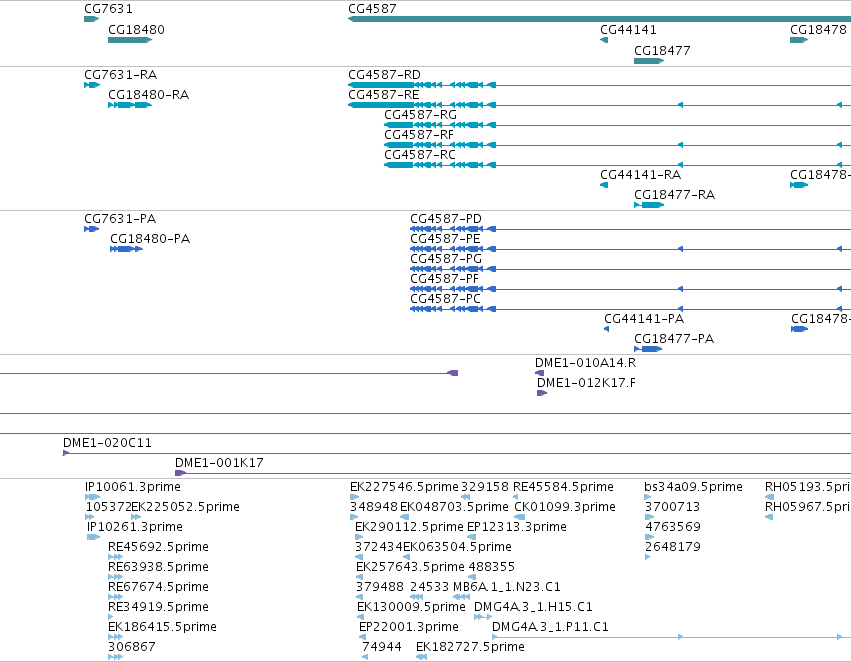Click the CG44141 gene label
This screenshot has height=662, width=851.
pyautogui.click(x=628, y=29)
